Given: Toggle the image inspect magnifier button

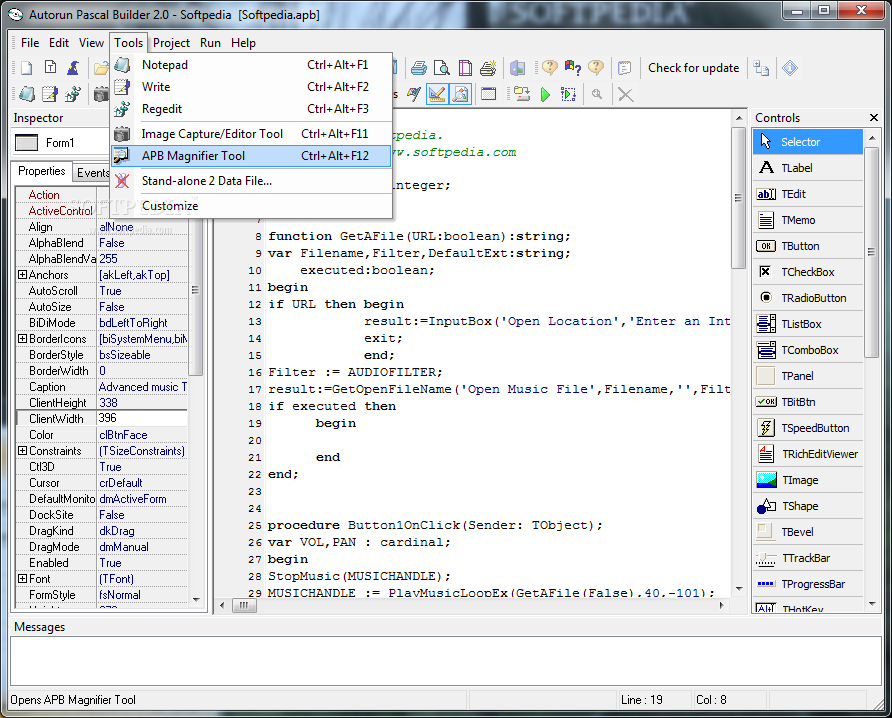Looking at the screenshot, I should click(460, 94).
